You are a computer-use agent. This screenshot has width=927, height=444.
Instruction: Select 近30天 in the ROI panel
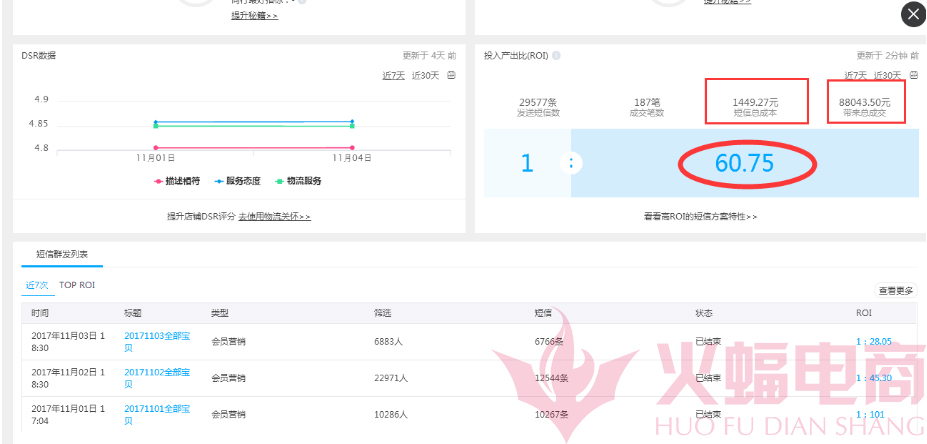(x=887, y=76)
